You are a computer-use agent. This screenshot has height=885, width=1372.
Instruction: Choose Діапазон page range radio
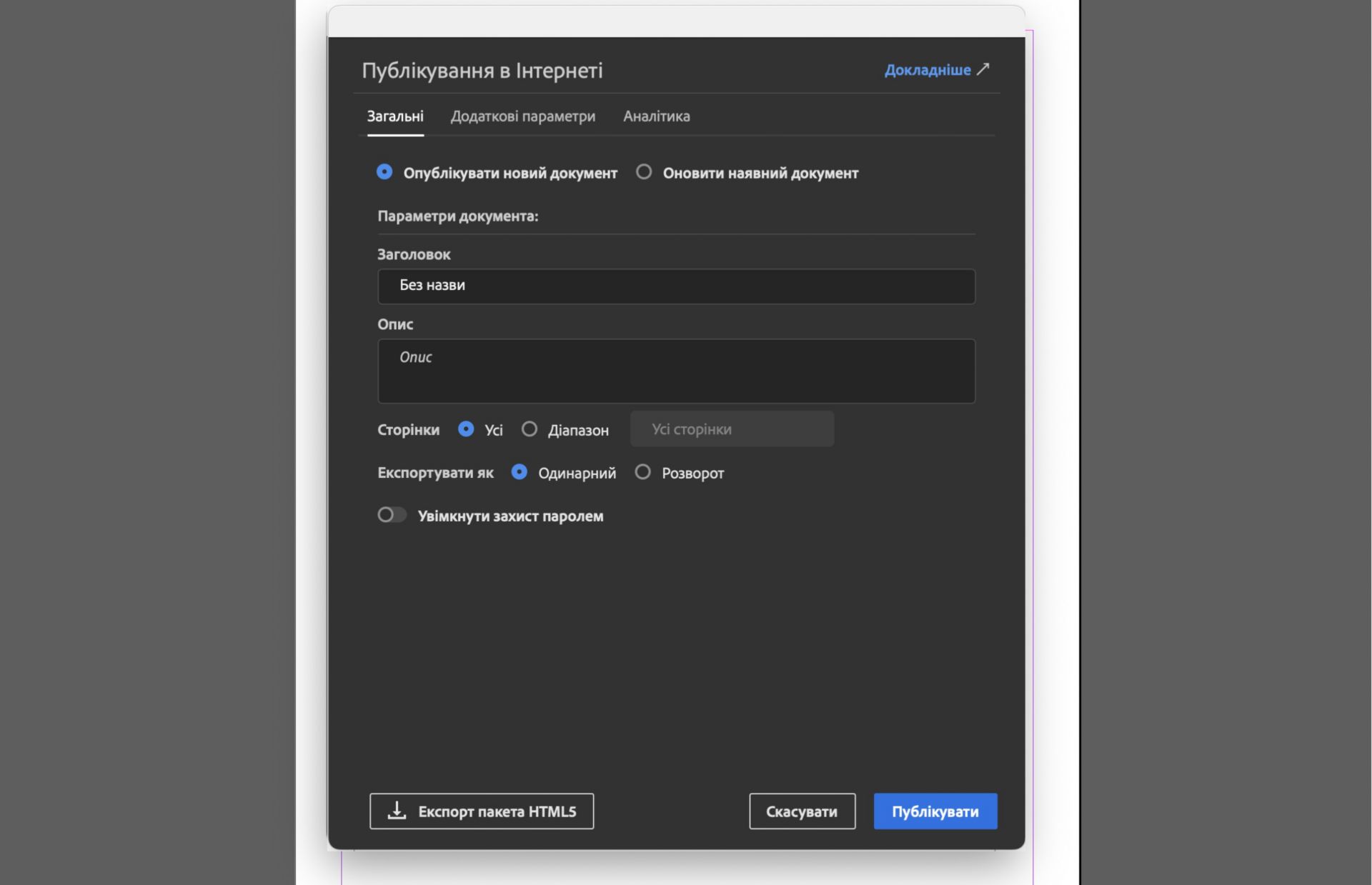[x=530, y=429]
